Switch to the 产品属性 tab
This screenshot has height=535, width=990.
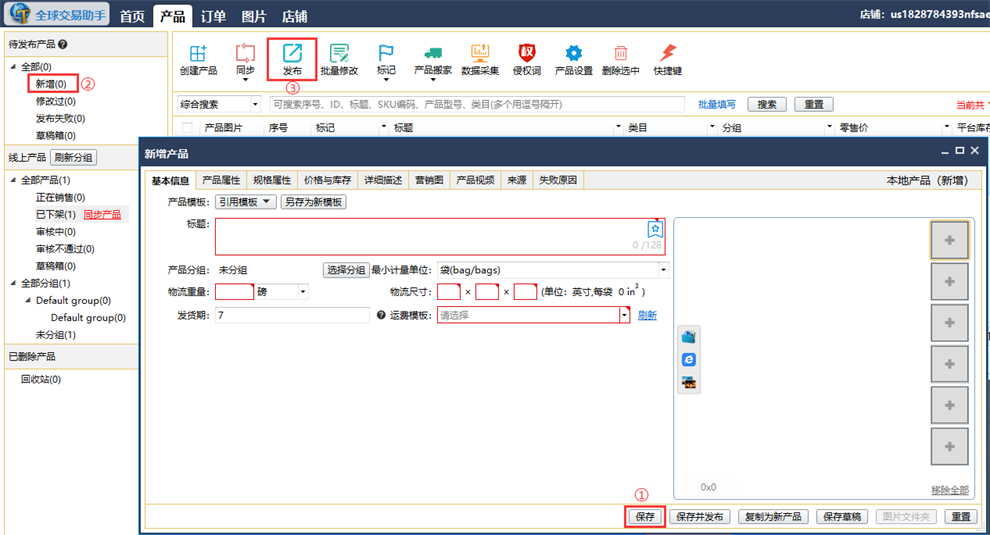(221, 180)
